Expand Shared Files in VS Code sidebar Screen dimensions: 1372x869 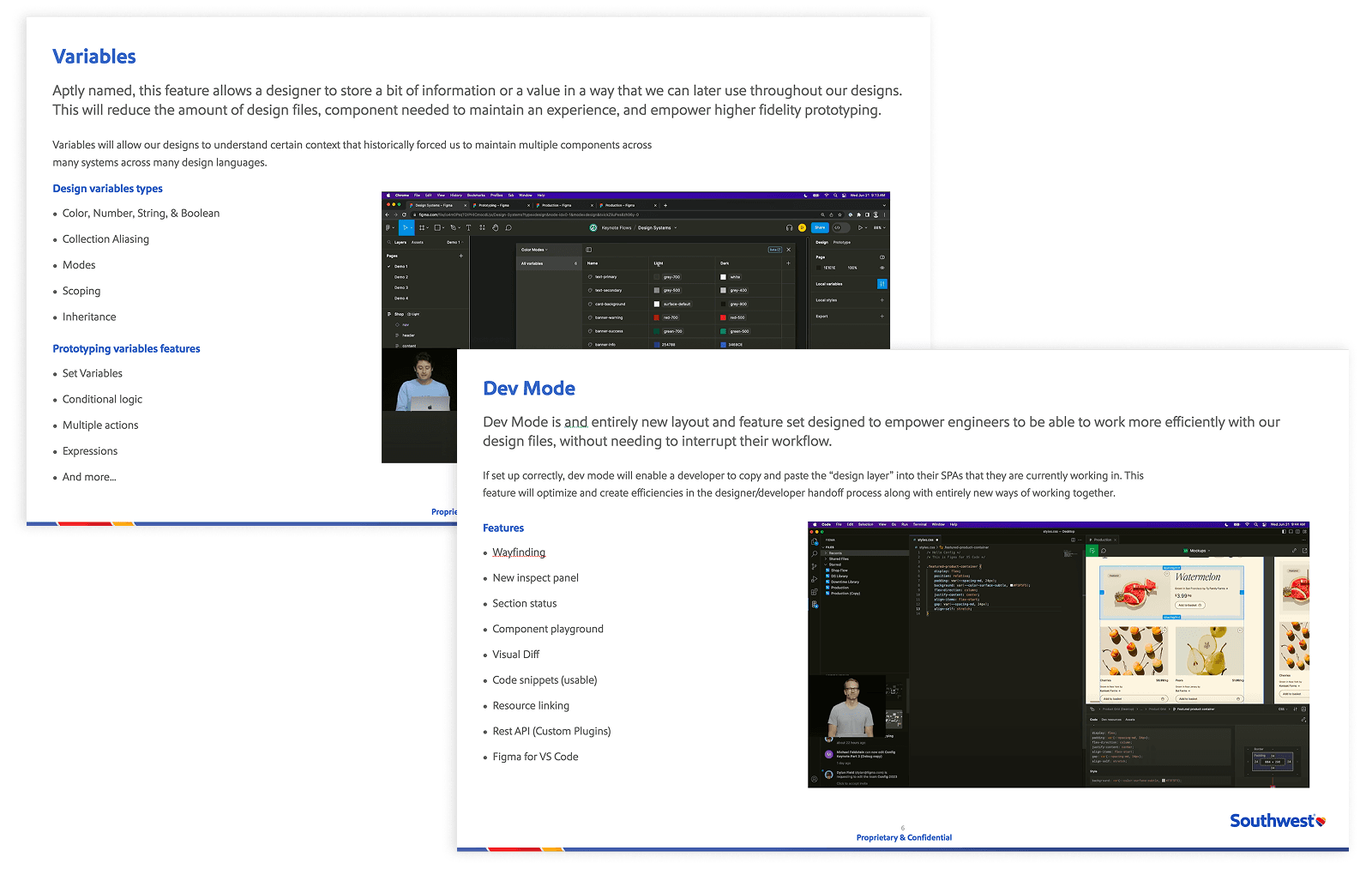(837, 559)
